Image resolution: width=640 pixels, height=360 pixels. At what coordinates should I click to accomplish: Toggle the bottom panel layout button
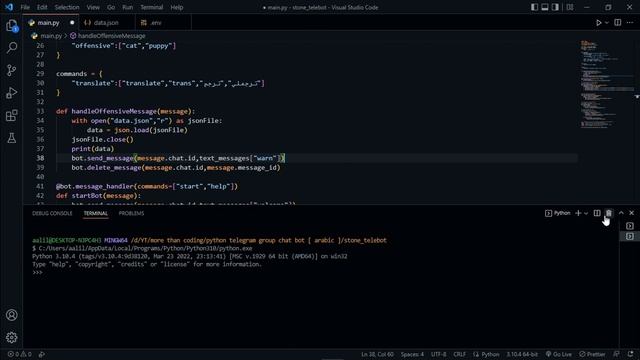pyautogui.click(x=545, y=7)
